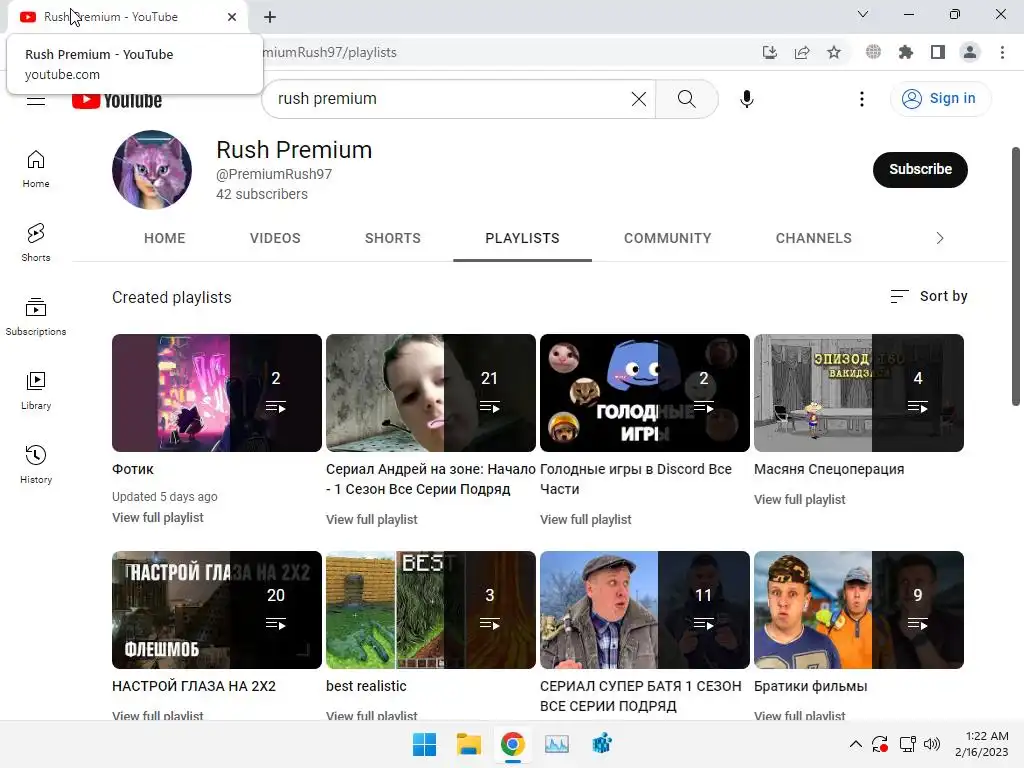Open НАСТРОЙ ГЛАЗА НА 2Х2 thumbnail
1024x768 pixels.
217,610
